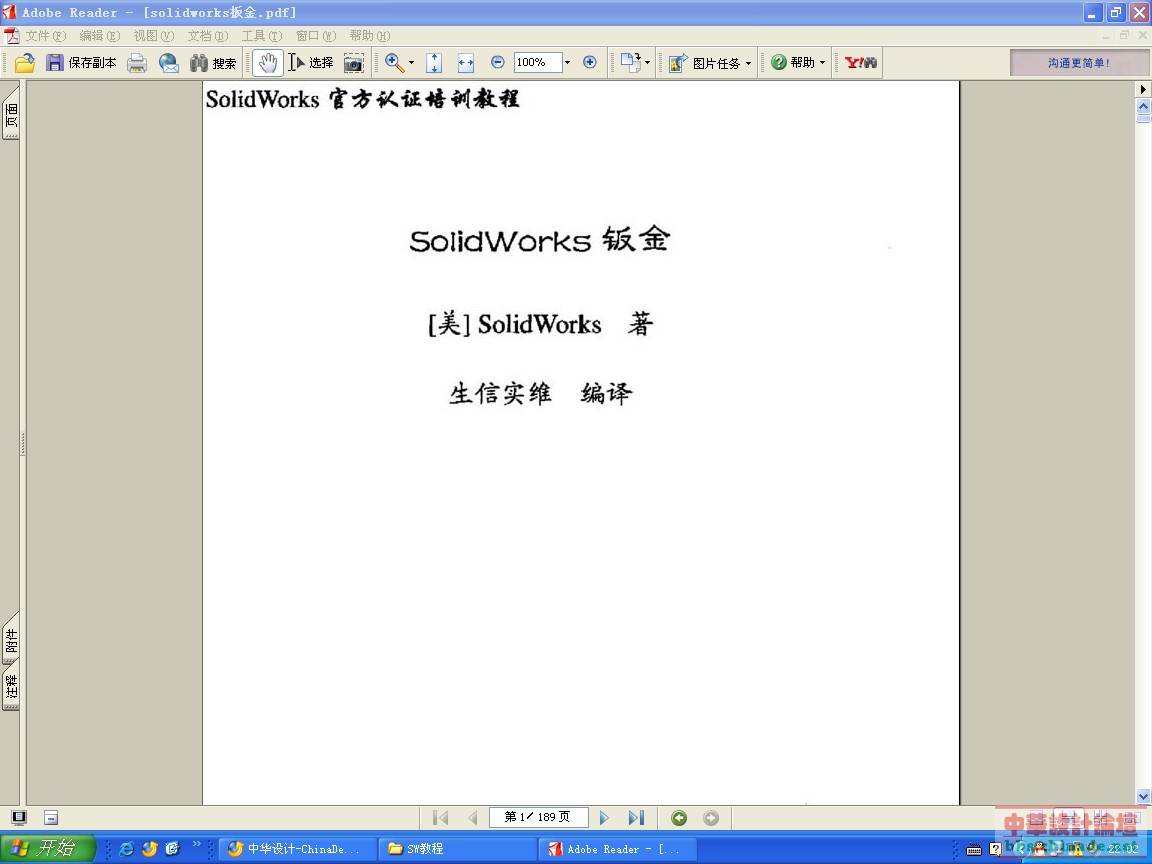Open the Help (帮助) toolbar dropdown
Screen dimensions: 1152x864
click(799, 63)
